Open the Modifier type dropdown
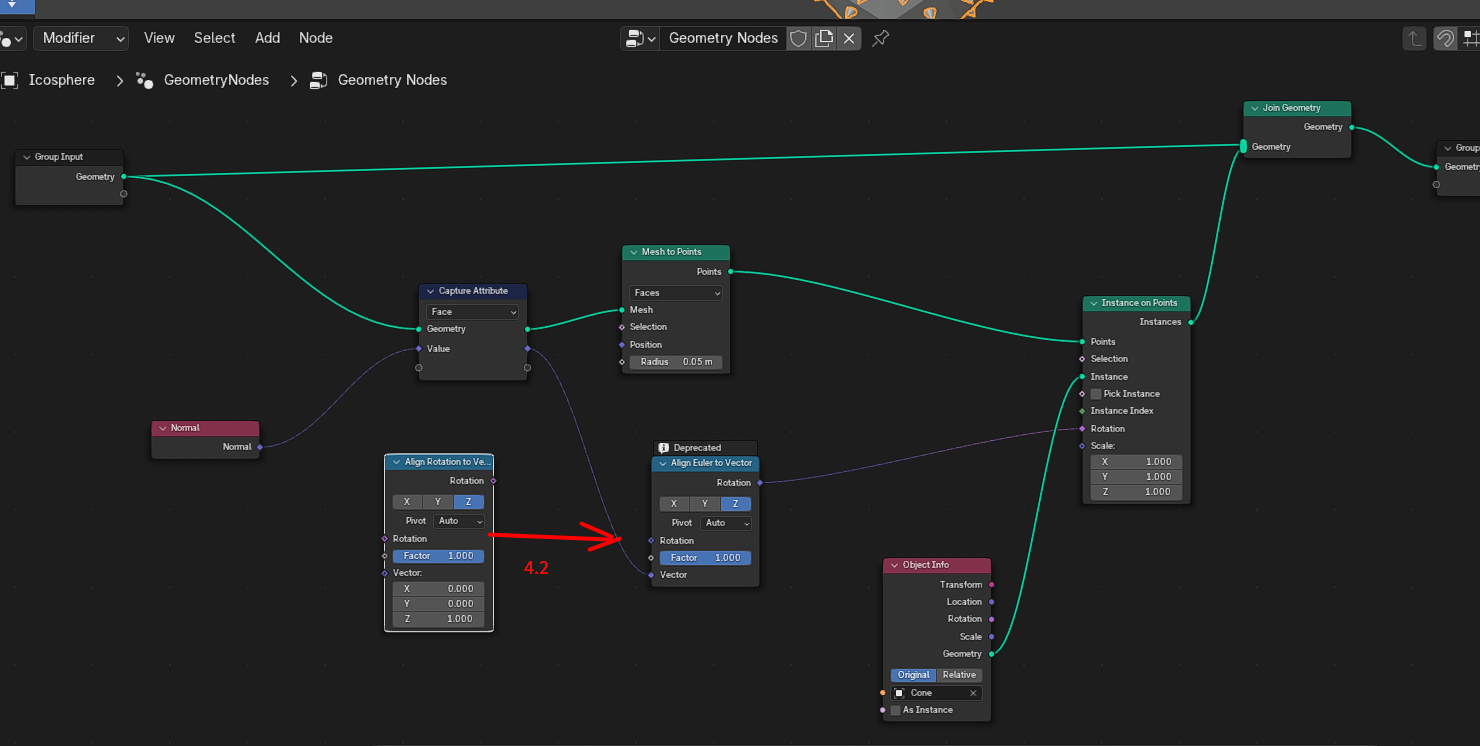Viewport: 1480px width, 746px height. point(82,38)
